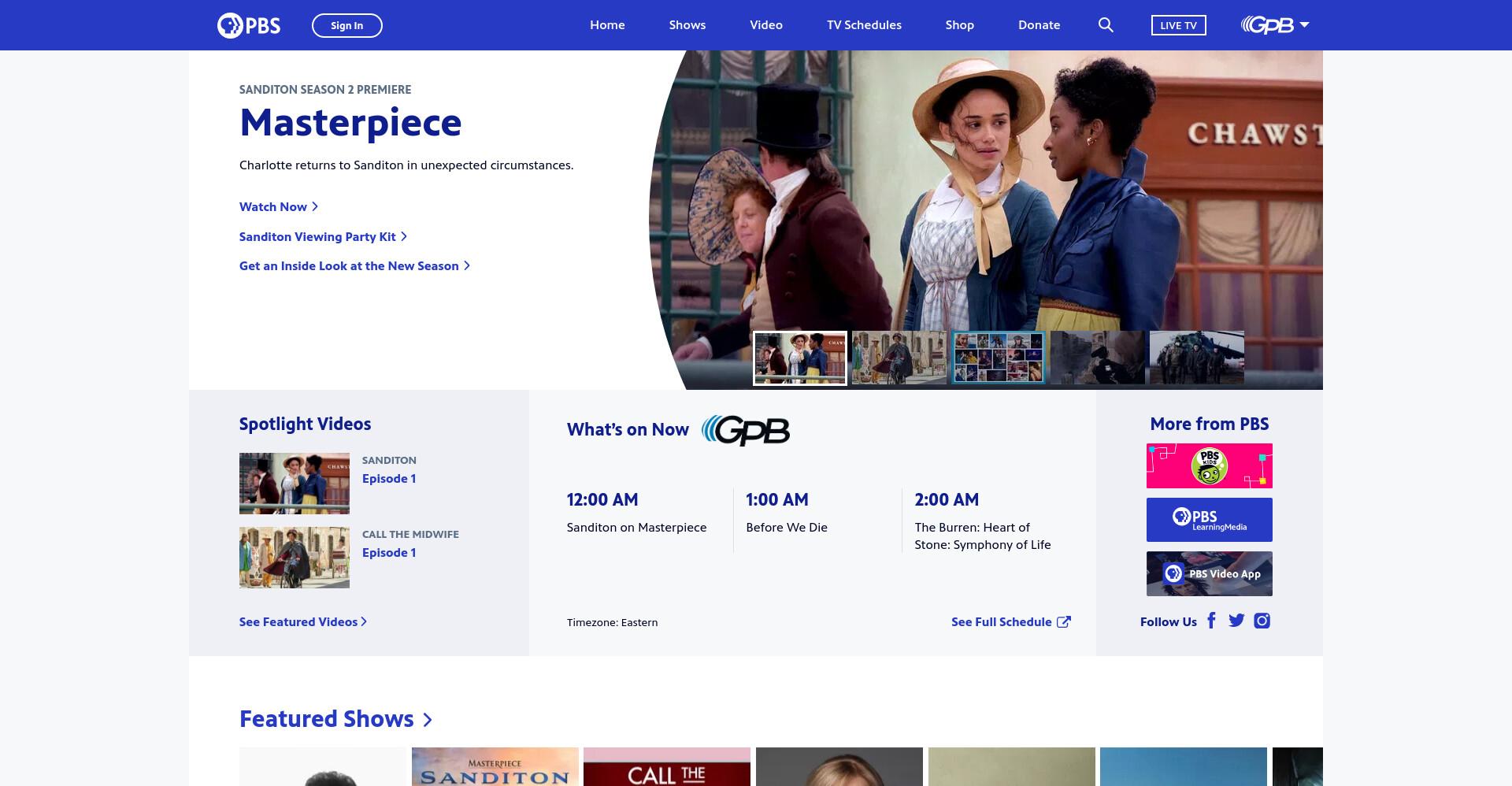This screenshot has height=786, width=1512.
Task: Click the Timezone: Eastern label
Action: [612, 623]
